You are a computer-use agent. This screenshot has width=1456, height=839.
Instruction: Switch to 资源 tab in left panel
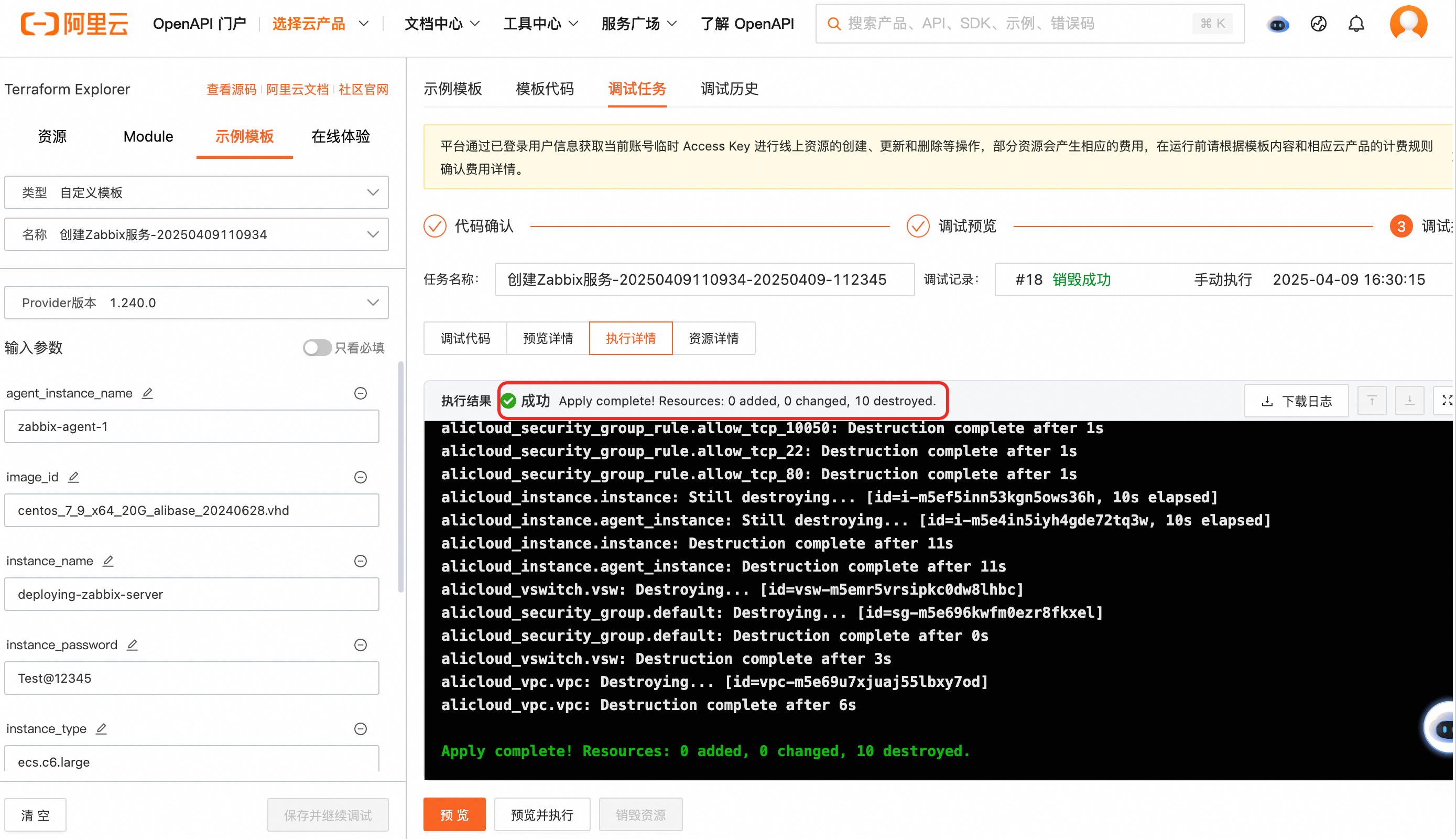tap(52, 136)
